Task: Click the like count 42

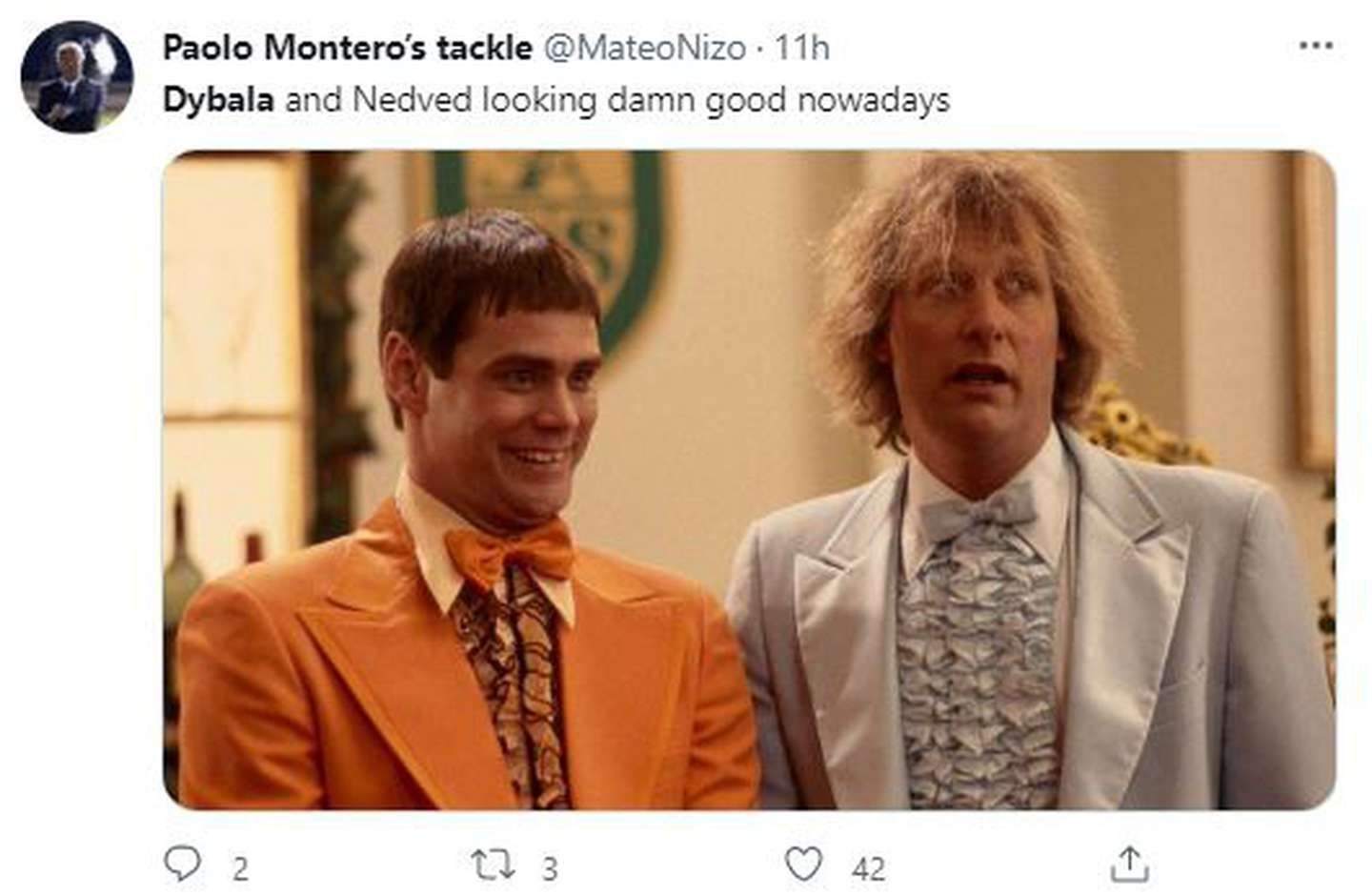Action: click(868, 868)
